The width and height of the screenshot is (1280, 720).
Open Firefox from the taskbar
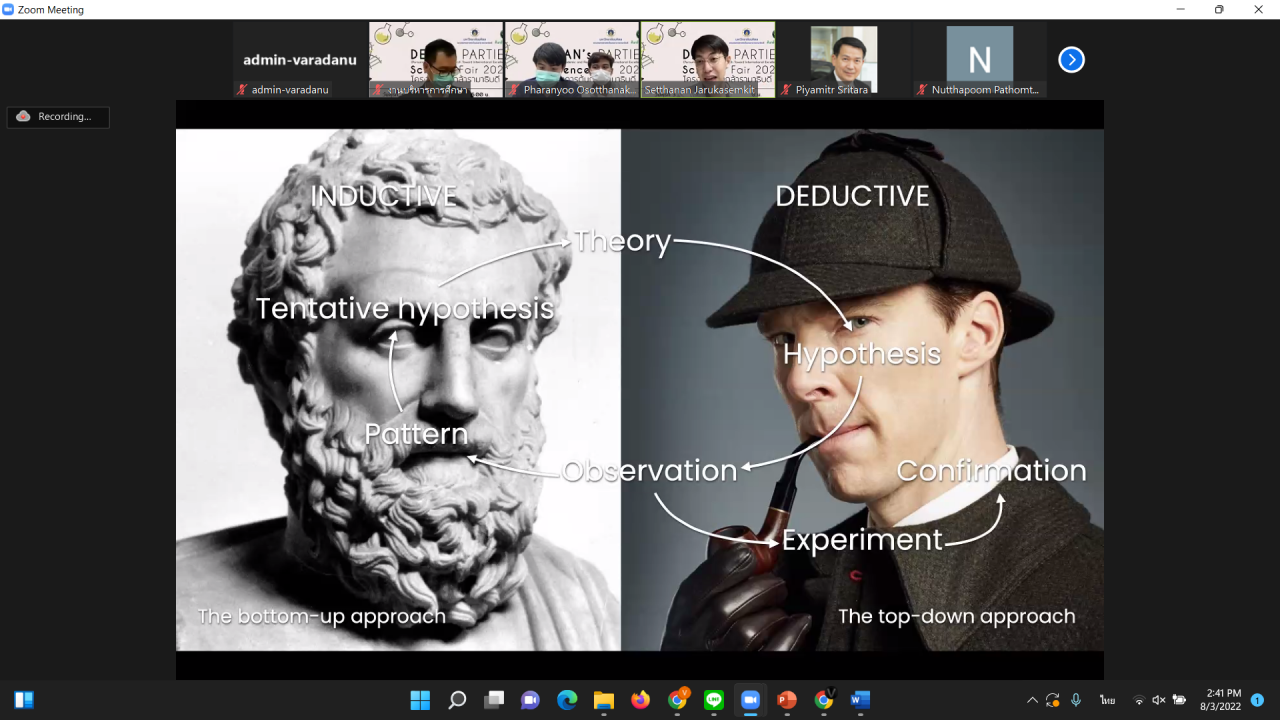pos(640,700)
